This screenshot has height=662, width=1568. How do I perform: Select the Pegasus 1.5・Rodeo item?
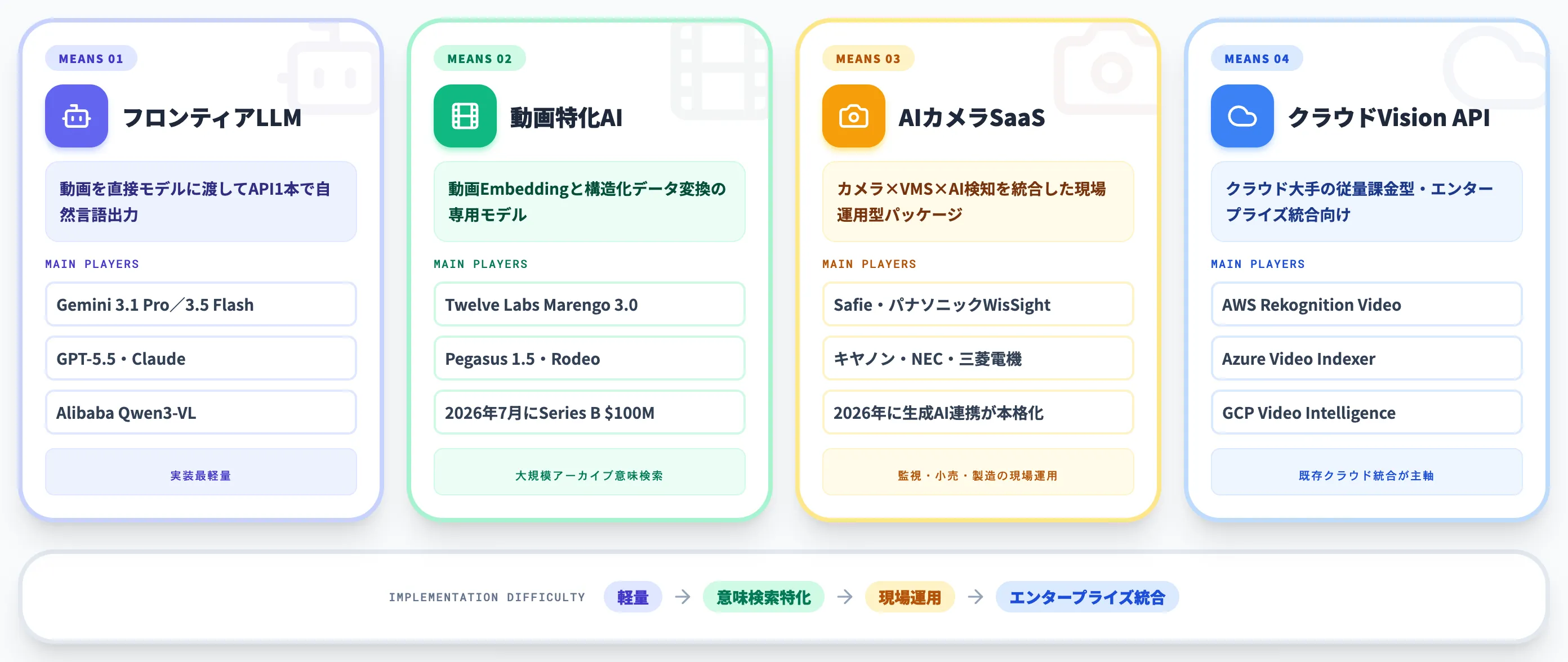tap(589, 359)
